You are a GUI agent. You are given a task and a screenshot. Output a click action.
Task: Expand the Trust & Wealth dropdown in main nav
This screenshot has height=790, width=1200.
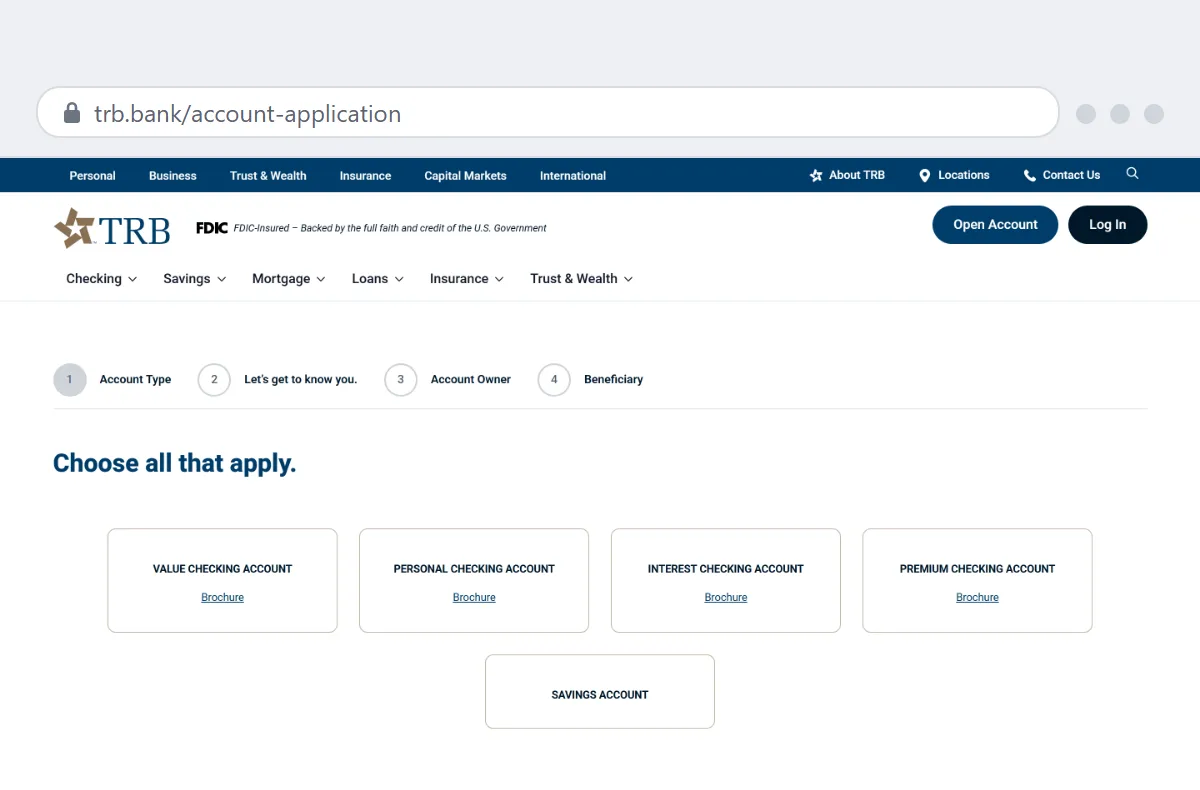(582, 279)
